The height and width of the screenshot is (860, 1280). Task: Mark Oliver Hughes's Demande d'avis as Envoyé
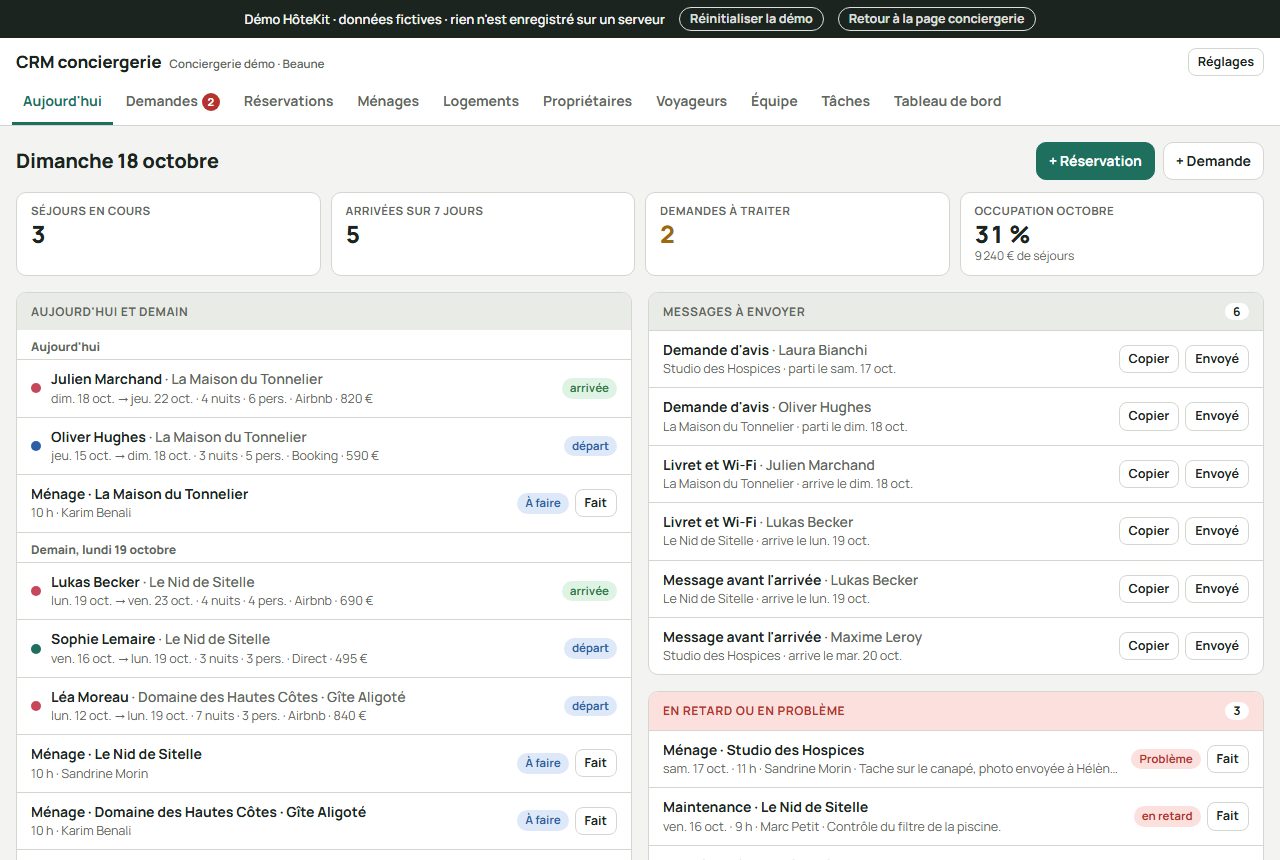tap(1217, 416)
